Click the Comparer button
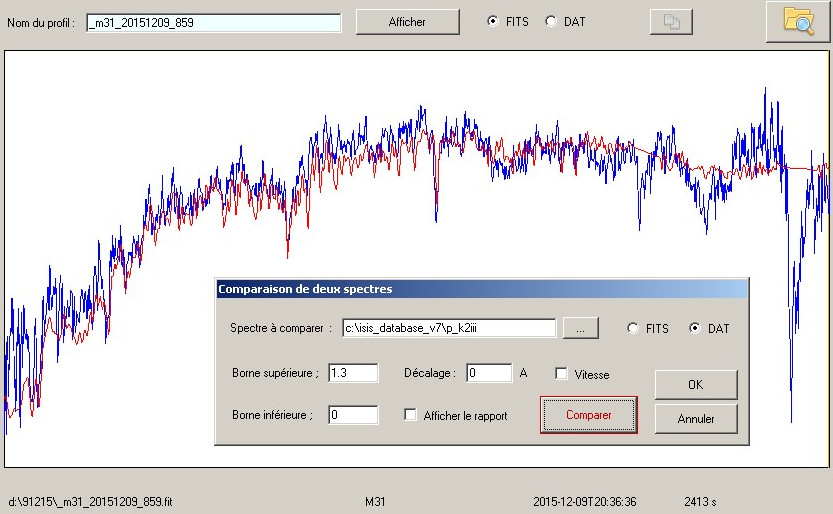This screenshot has height=514, width=833. click(589, 415)
